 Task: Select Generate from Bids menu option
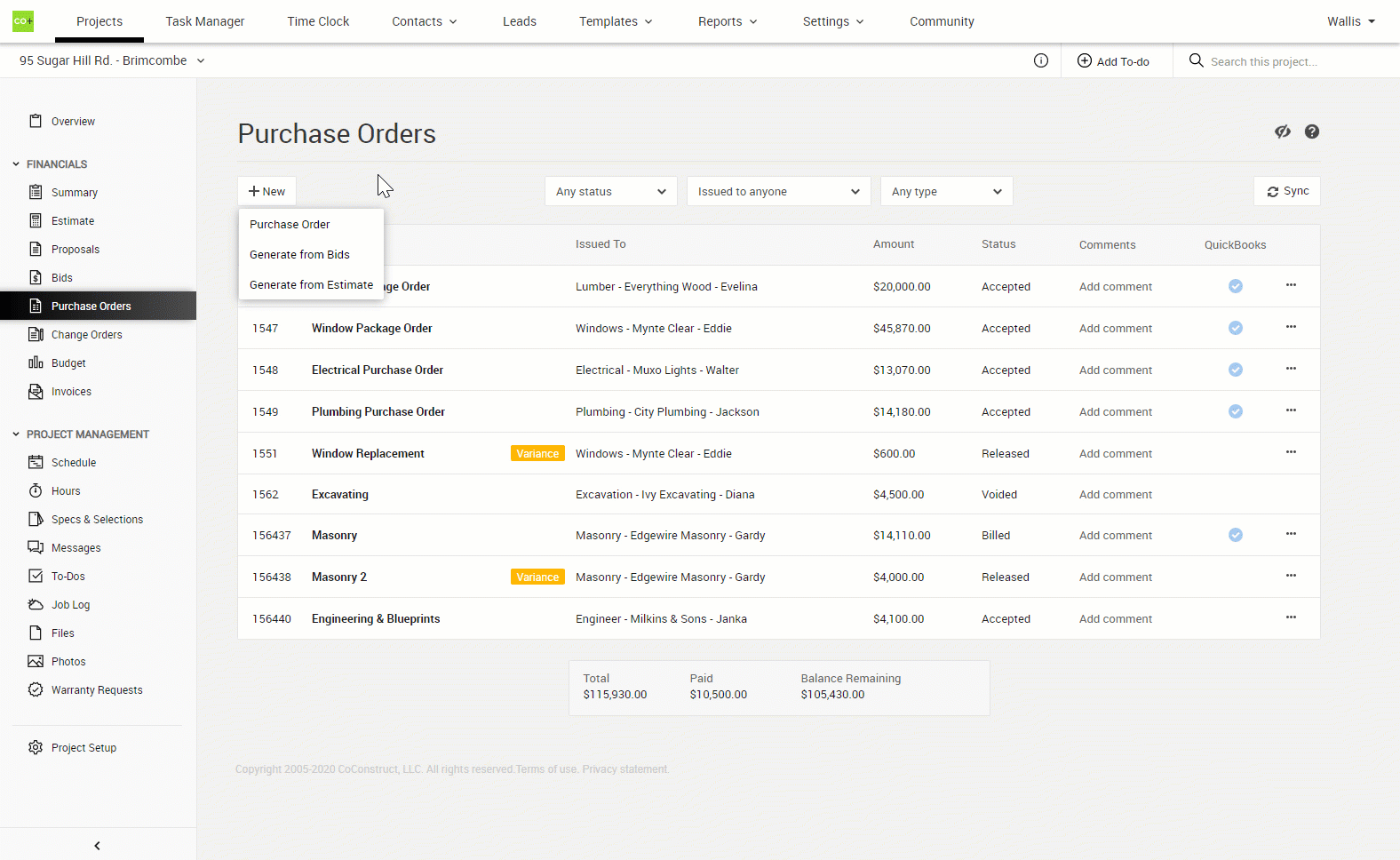point(299,255)
